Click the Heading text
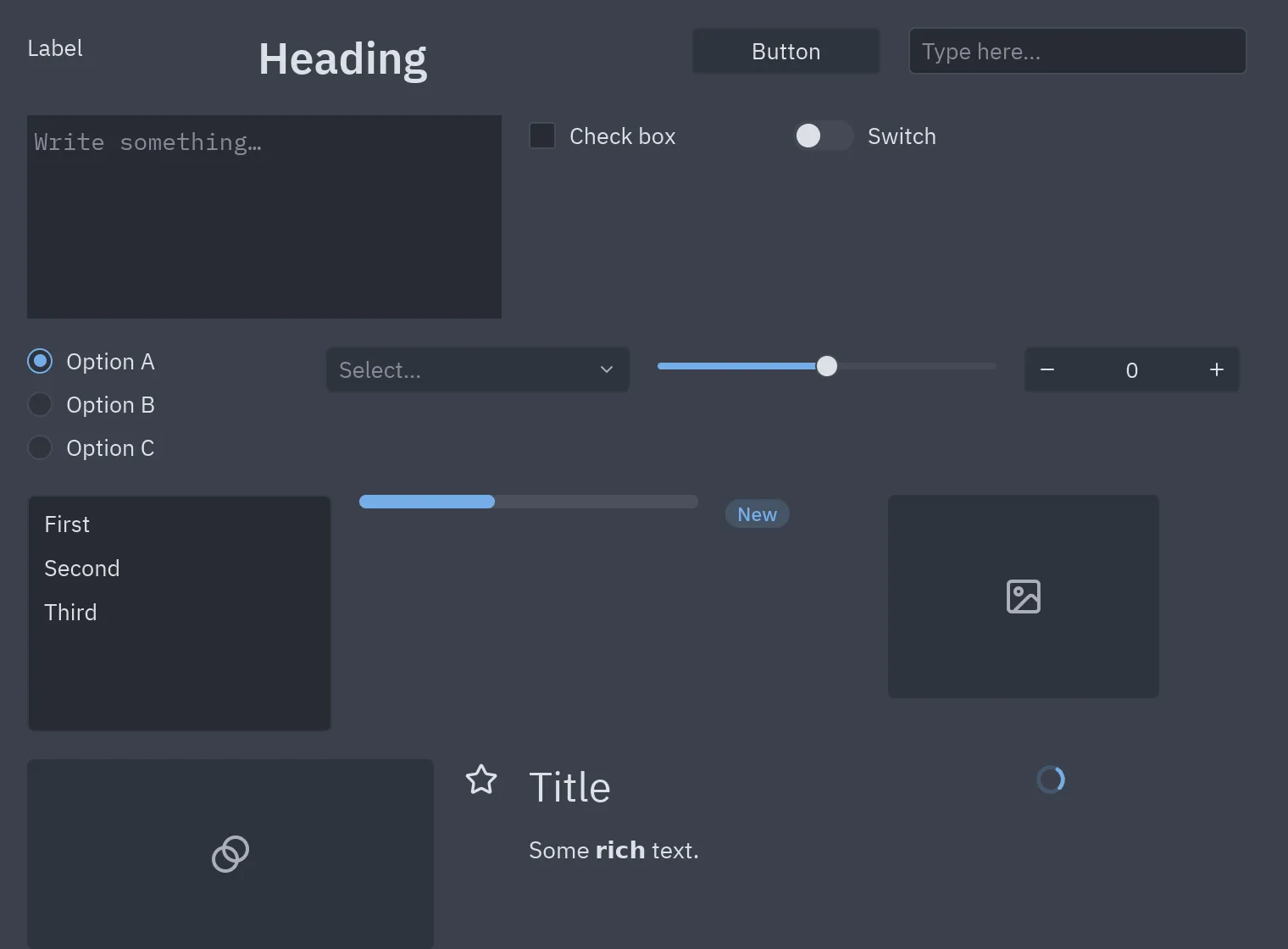 coord(342,59)
